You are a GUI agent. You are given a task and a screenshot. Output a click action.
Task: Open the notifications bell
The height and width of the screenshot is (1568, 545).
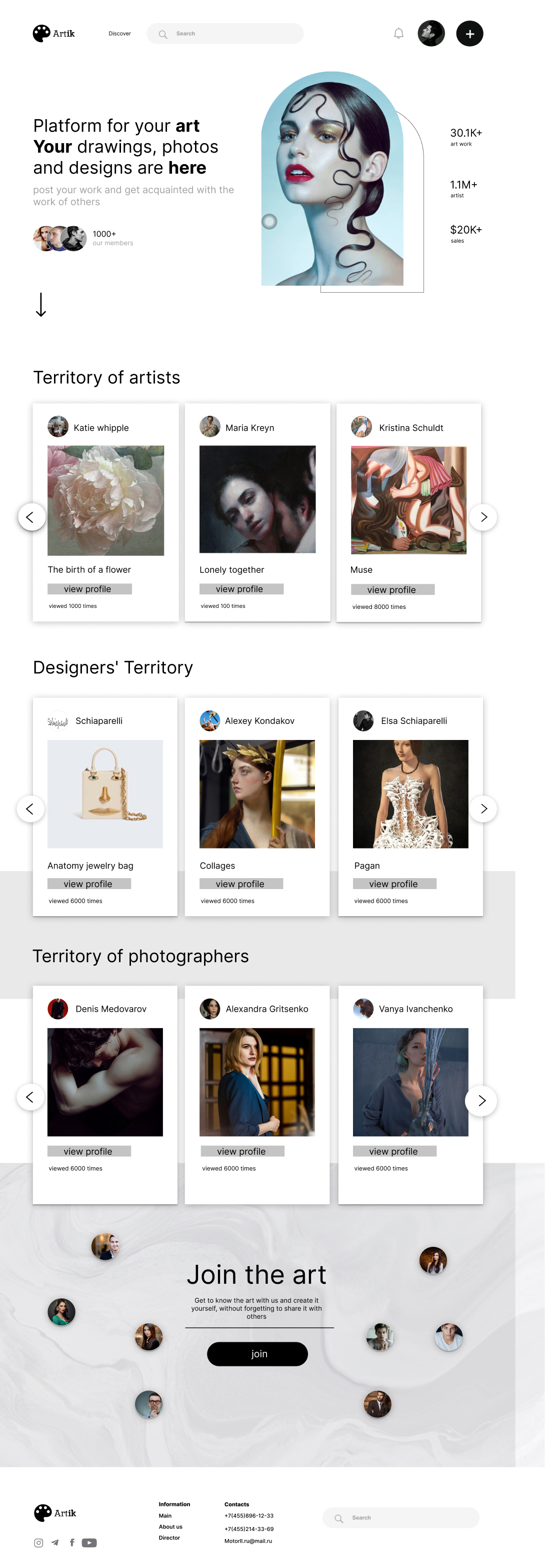tap(398, 34)
